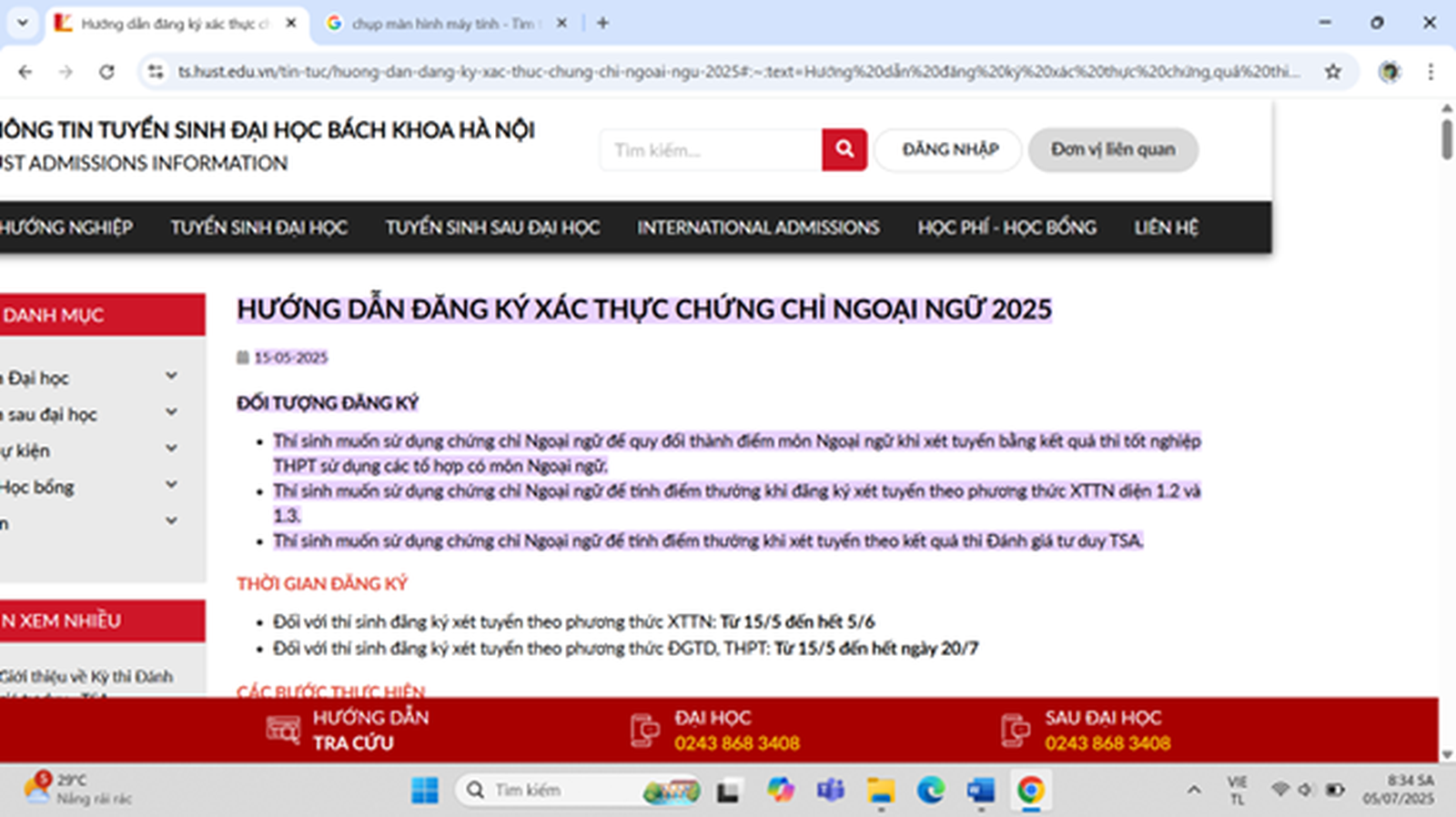Go back with the browser back arrow
This screenshot has height=817, width=1456.
[25, 72]
